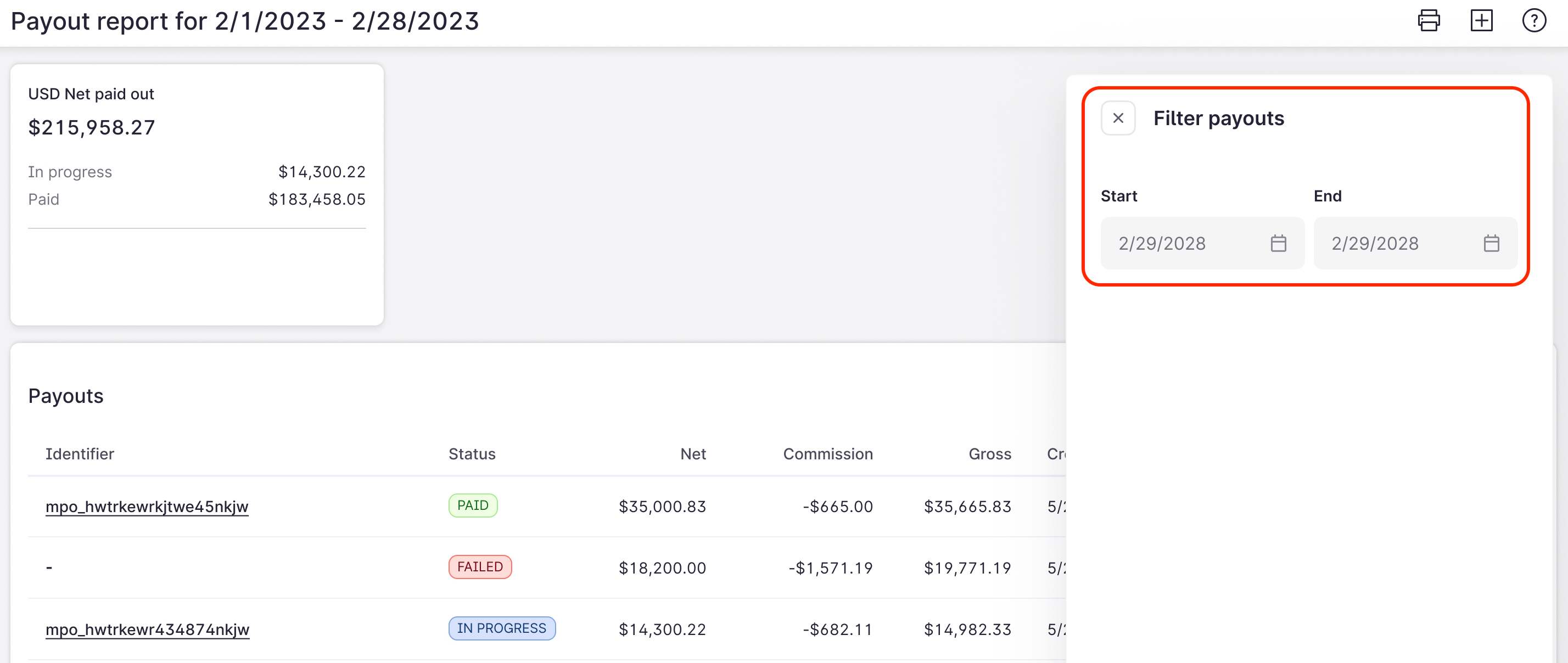Click the help question mark icon
The width and height of the screenshot is (1568, 663).
coord(1534,21)
